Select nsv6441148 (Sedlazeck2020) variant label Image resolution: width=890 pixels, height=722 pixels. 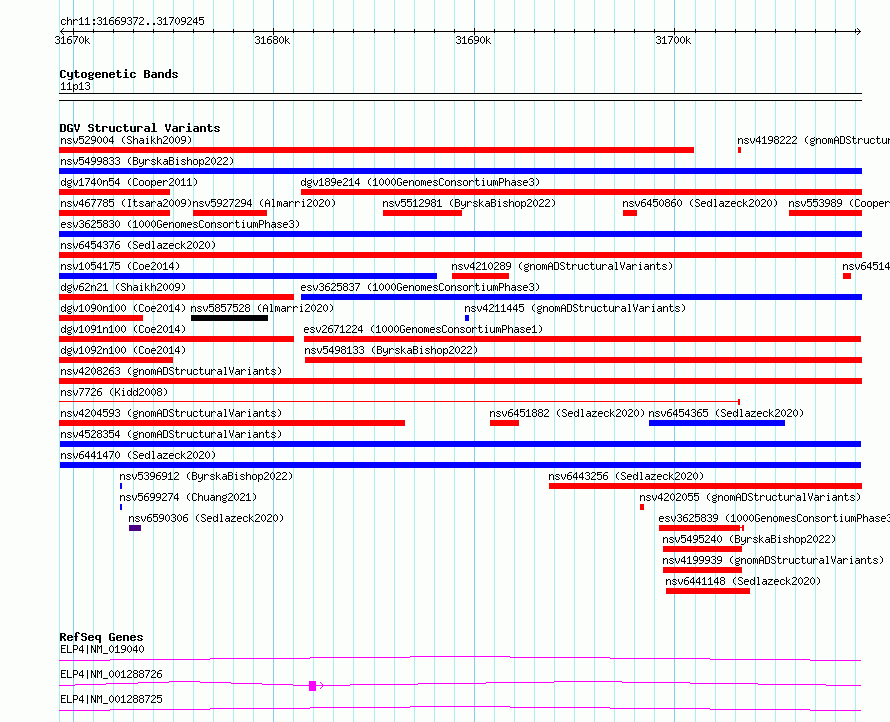point(743,581)
